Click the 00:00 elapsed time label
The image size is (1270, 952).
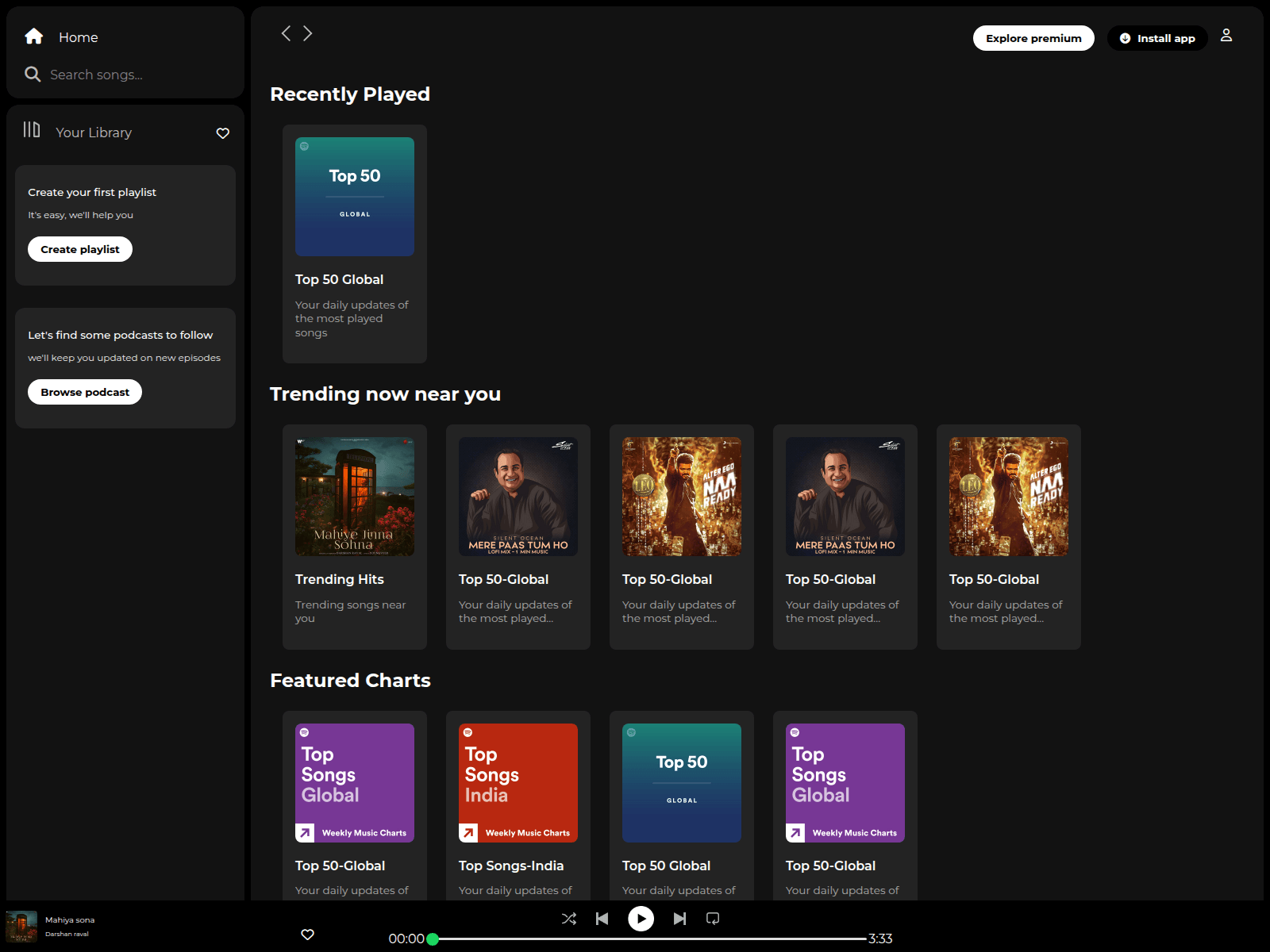tap(406, 939)
